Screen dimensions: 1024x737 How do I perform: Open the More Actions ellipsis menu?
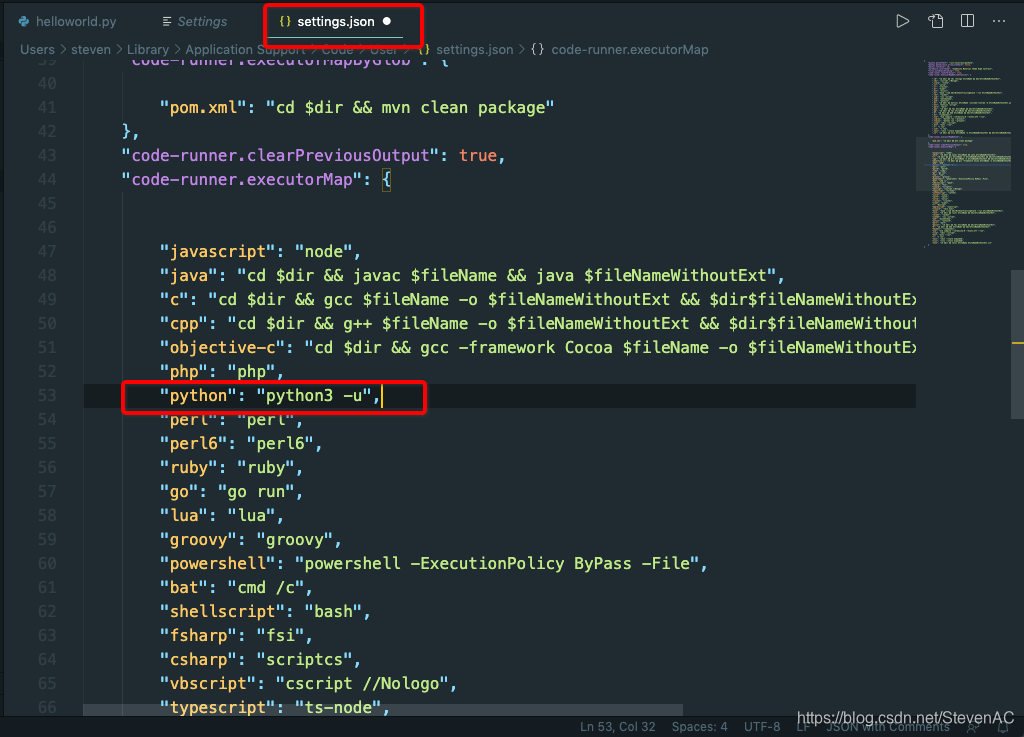tap(999, 22)
